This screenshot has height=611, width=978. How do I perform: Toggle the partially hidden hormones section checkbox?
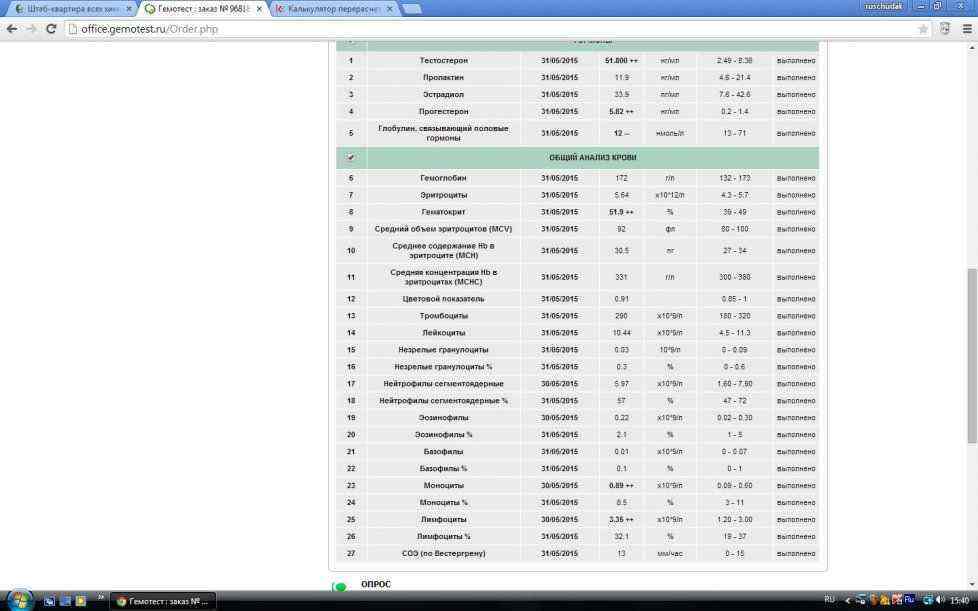point(350,43)
